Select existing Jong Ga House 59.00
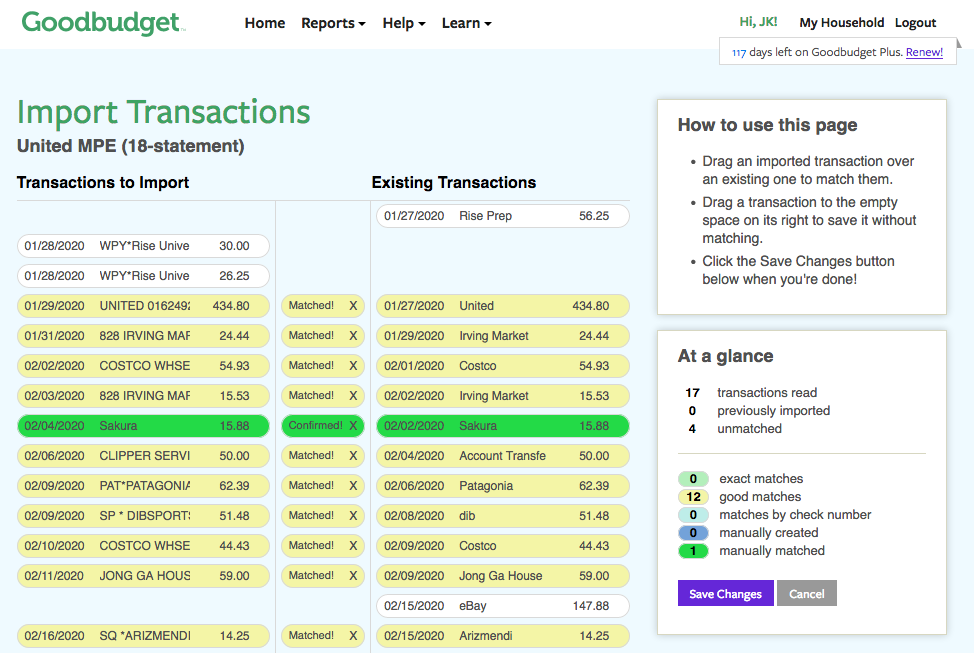The width and height of the screenshot is (974, 653). [x=503, y=575]
